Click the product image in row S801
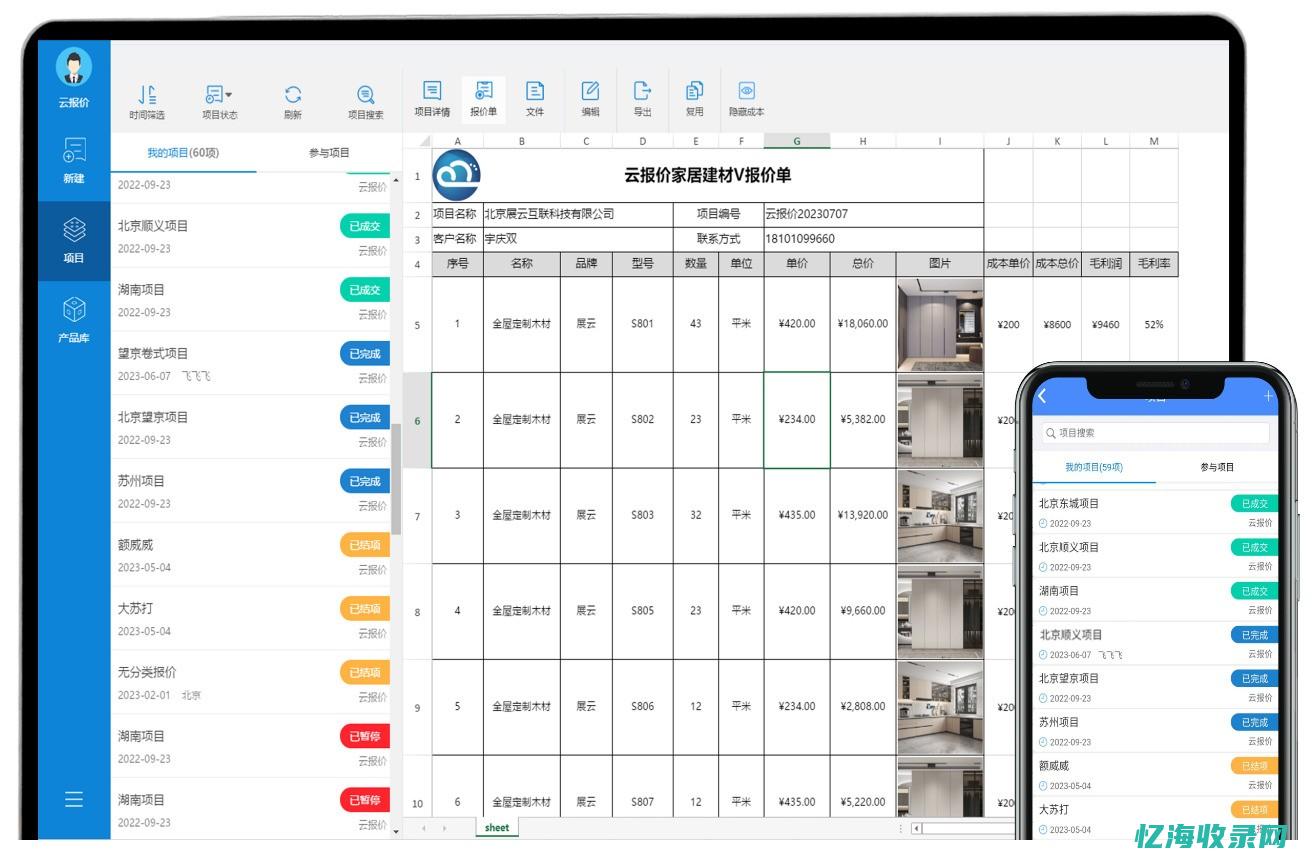Screen dimensions: 1314x858 (940, 324)
